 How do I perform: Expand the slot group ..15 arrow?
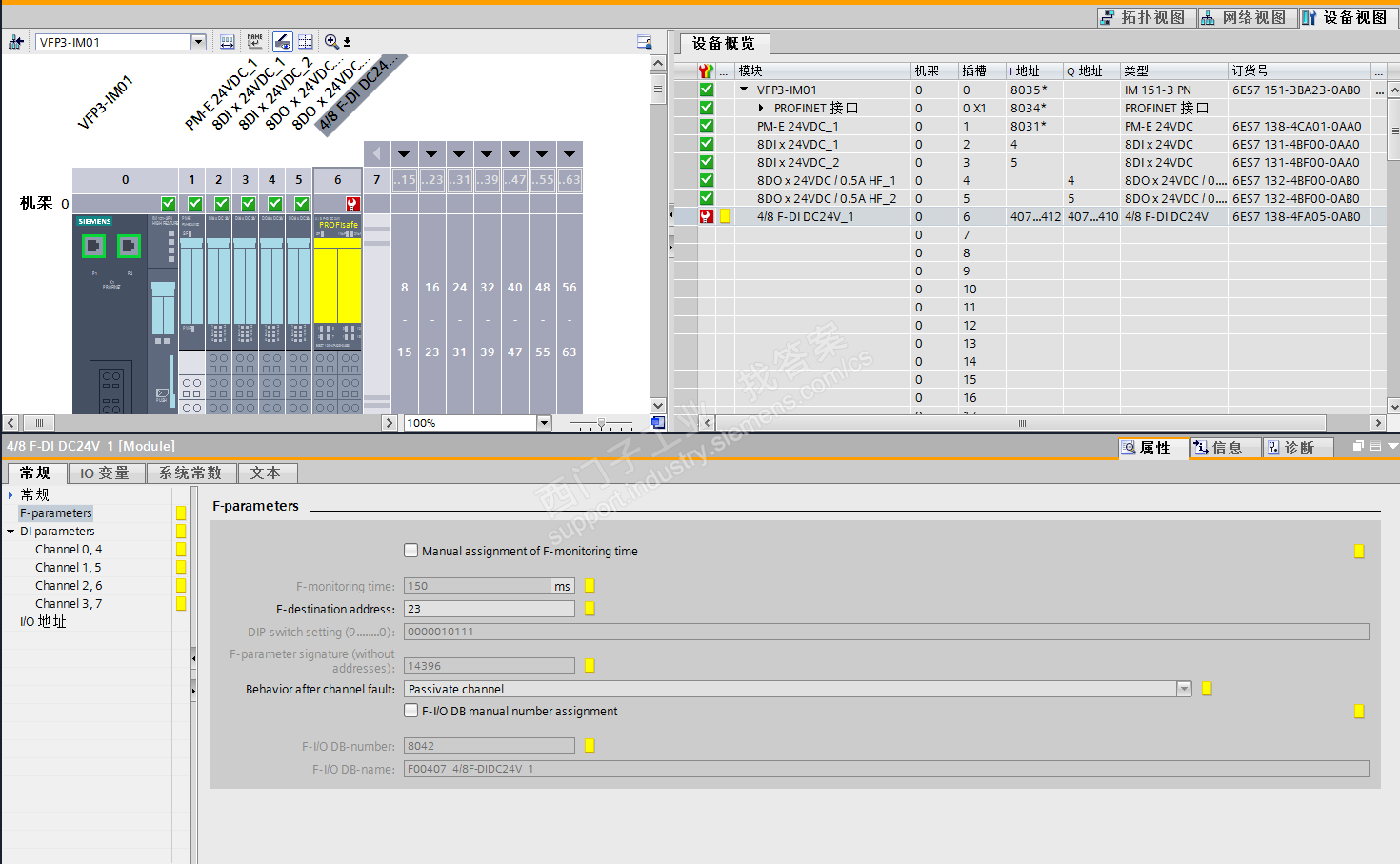coord(405,153)
